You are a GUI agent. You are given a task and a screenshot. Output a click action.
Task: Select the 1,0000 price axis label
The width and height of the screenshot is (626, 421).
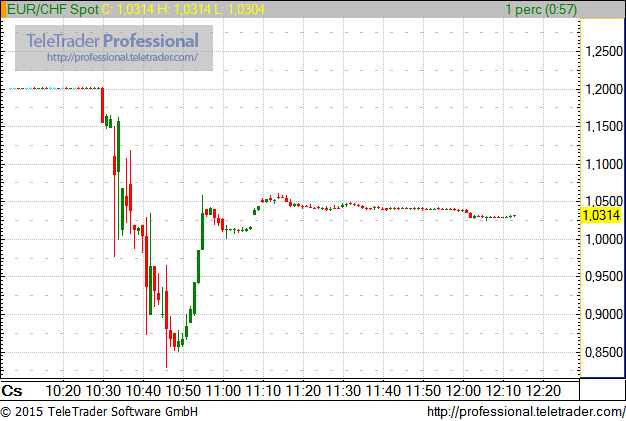(604, 239)
